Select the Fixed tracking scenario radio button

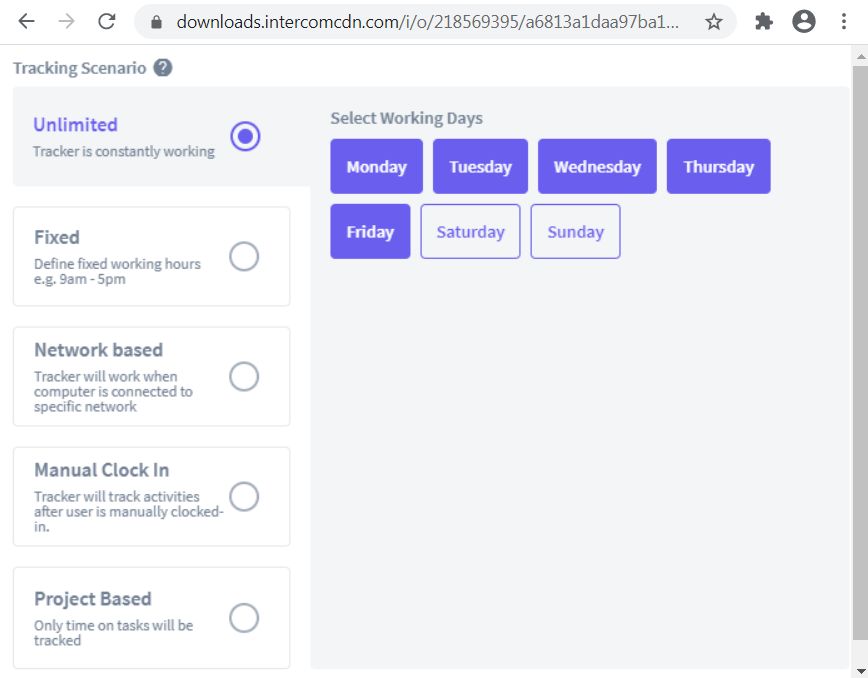point(244,257)
